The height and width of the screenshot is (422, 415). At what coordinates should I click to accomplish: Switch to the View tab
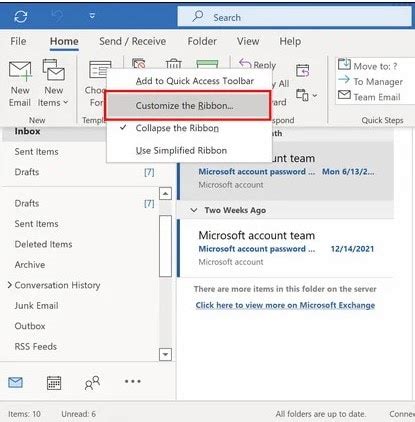[248, 41]
